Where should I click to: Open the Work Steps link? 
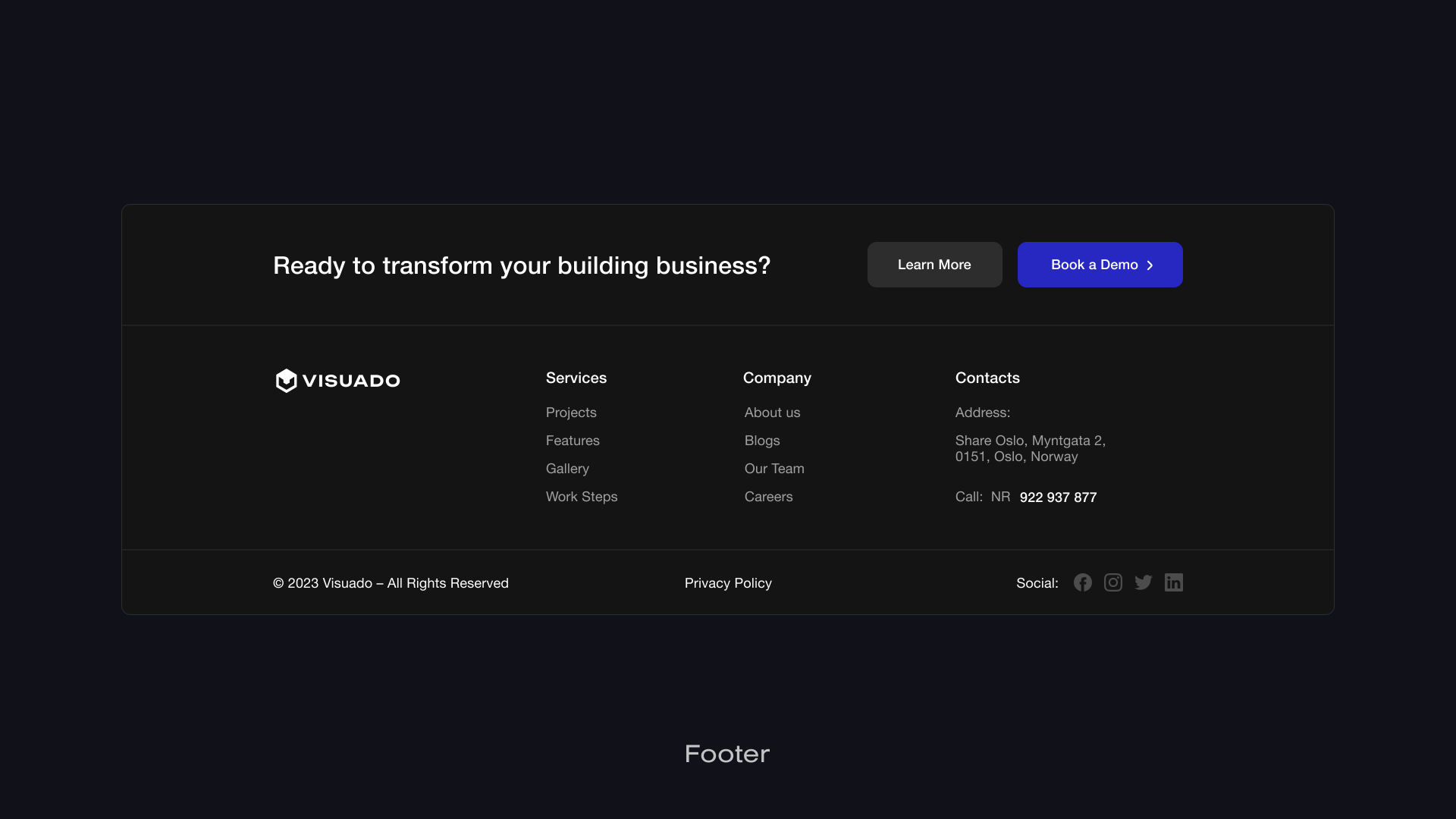point(582,497)
